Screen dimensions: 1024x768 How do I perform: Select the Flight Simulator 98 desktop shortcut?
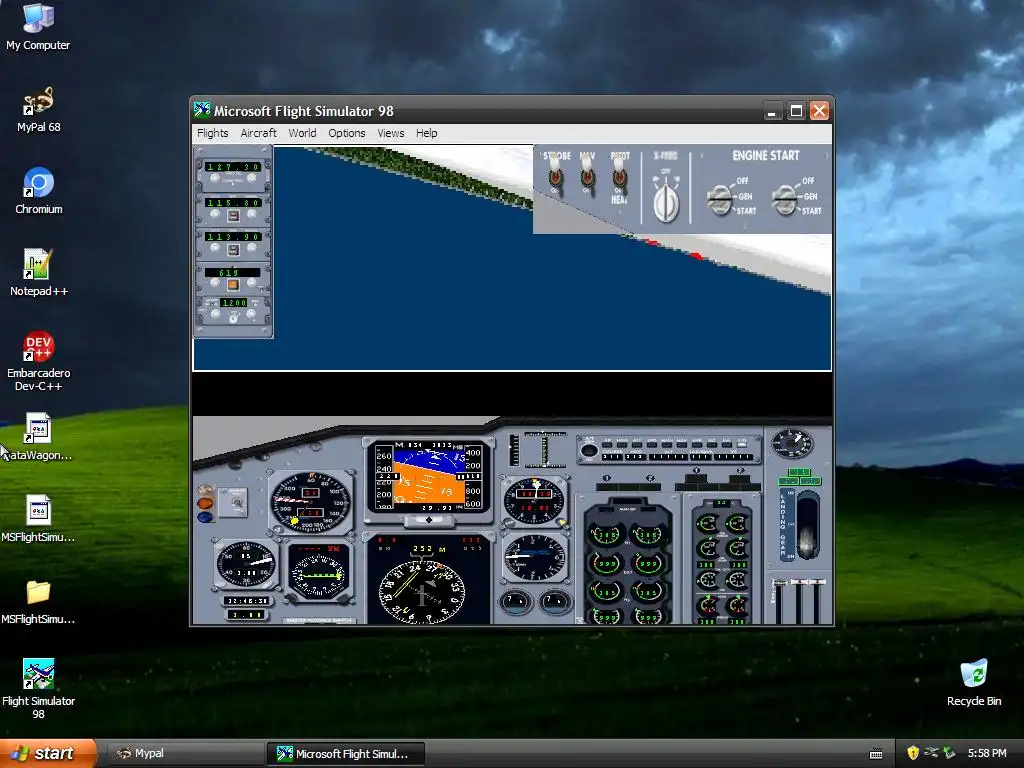(38, 688)
